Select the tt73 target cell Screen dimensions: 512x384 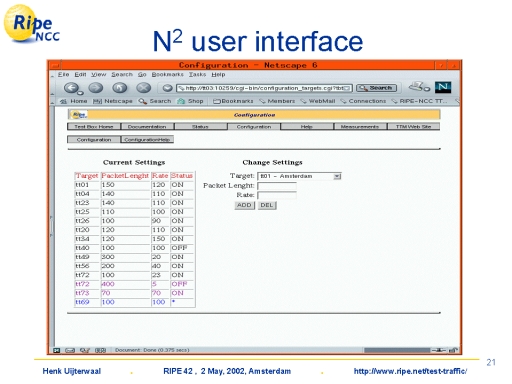click(87, 293)
